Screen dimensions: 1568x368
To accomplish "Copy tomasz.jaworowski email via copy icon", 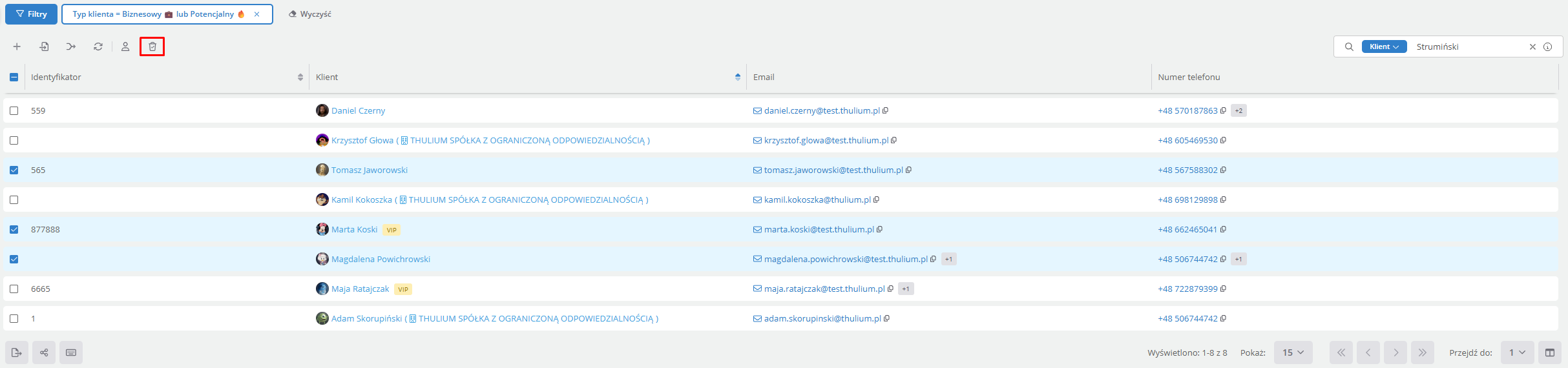I will tap(908, 170).
